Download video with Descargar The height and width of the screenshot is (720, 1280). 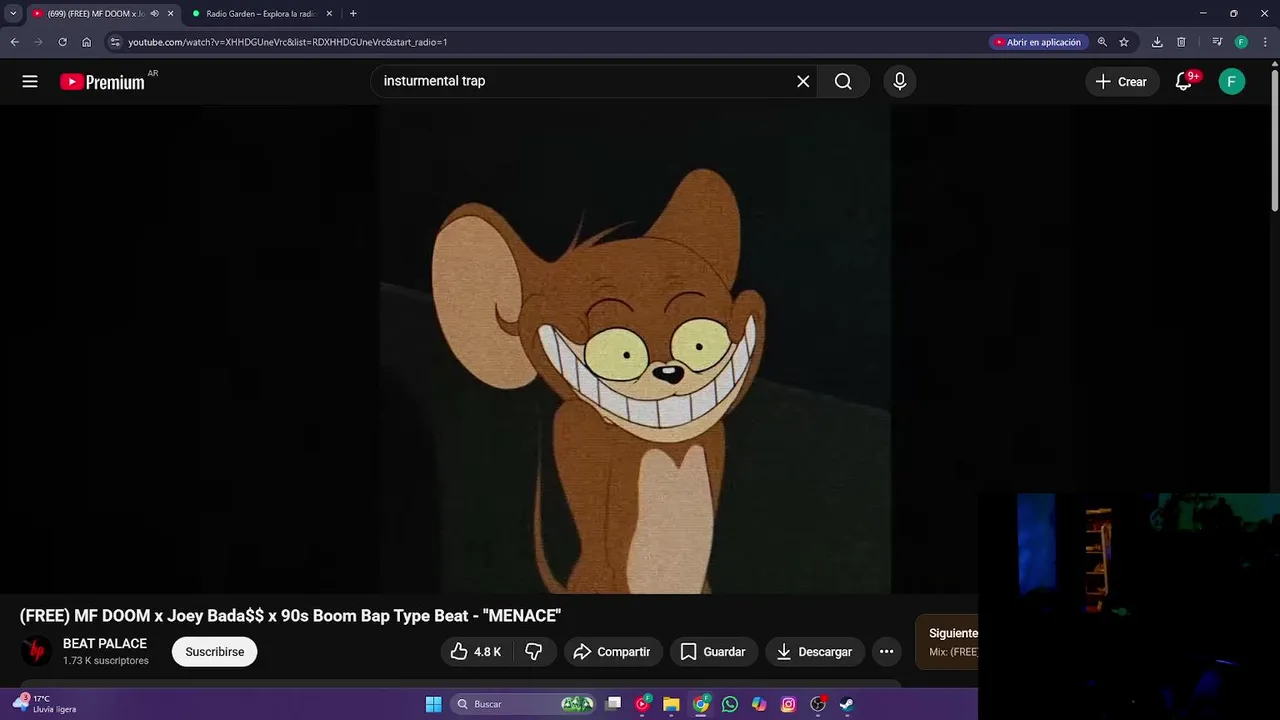(814, 652)
